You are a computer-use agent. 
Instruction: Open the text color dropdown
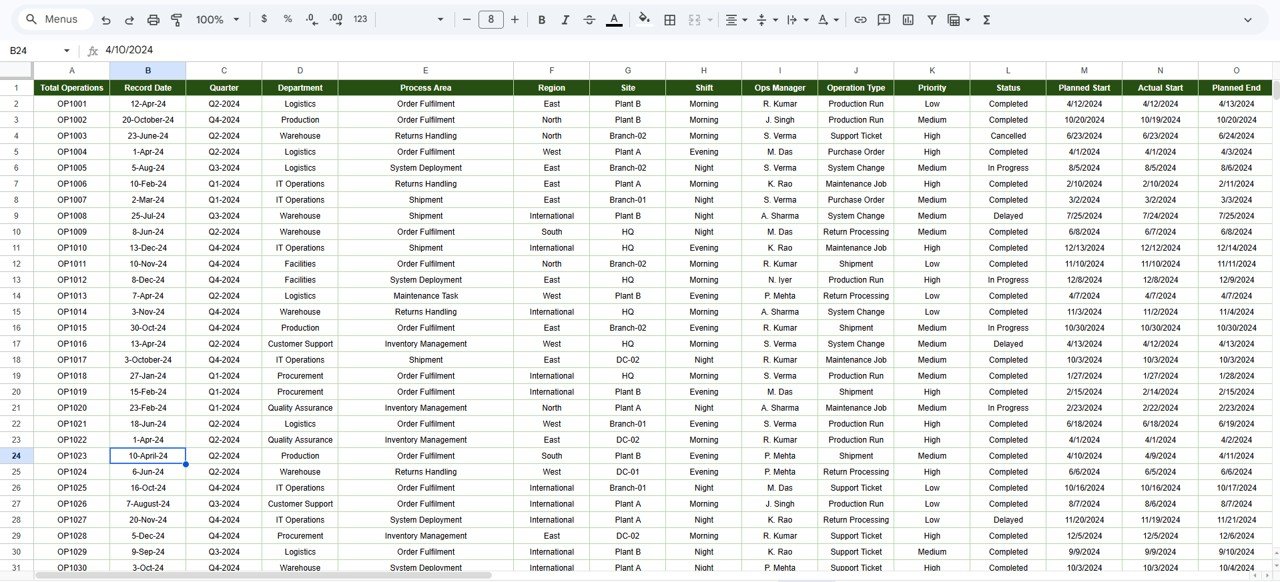[614, 19]
